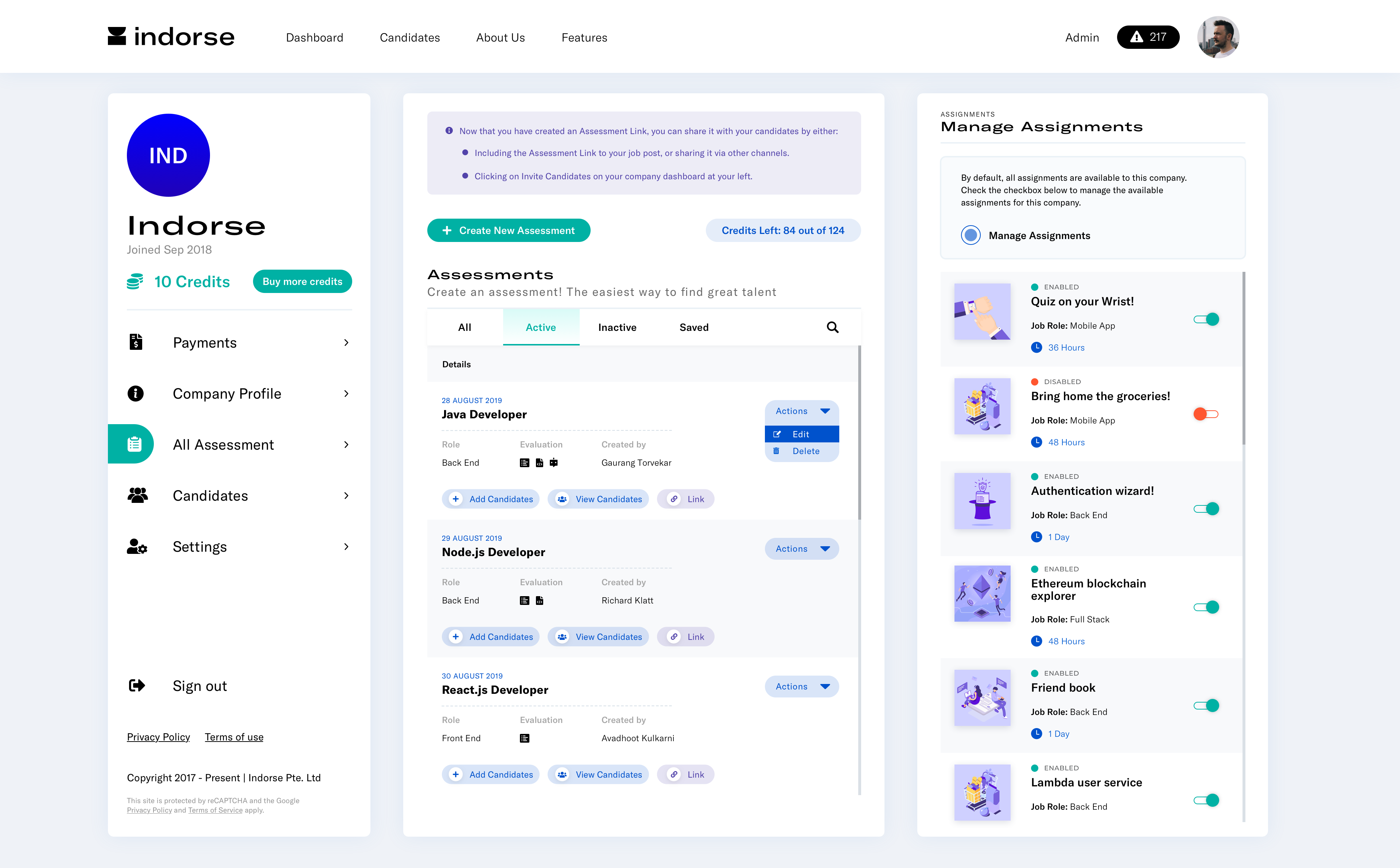Expand the Company Profile chevron arrow
This screenshot has width=1400, height=868.
tap(346, 394)
